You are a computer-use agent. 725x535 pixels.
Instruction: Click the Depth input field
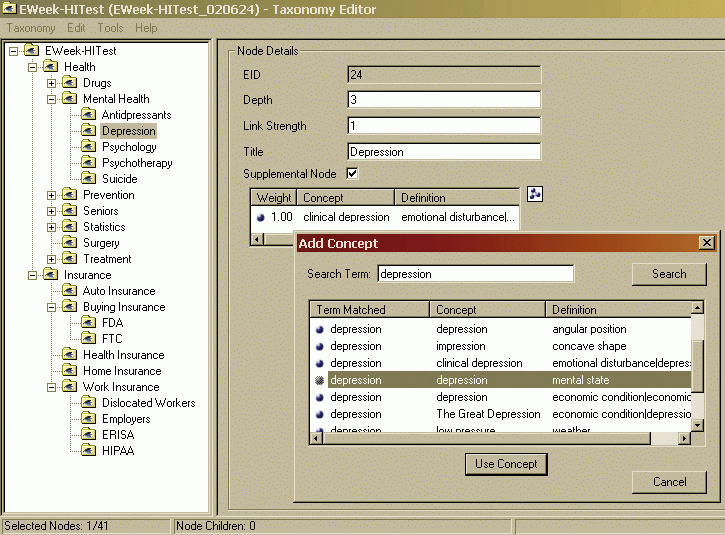point(444,100)
